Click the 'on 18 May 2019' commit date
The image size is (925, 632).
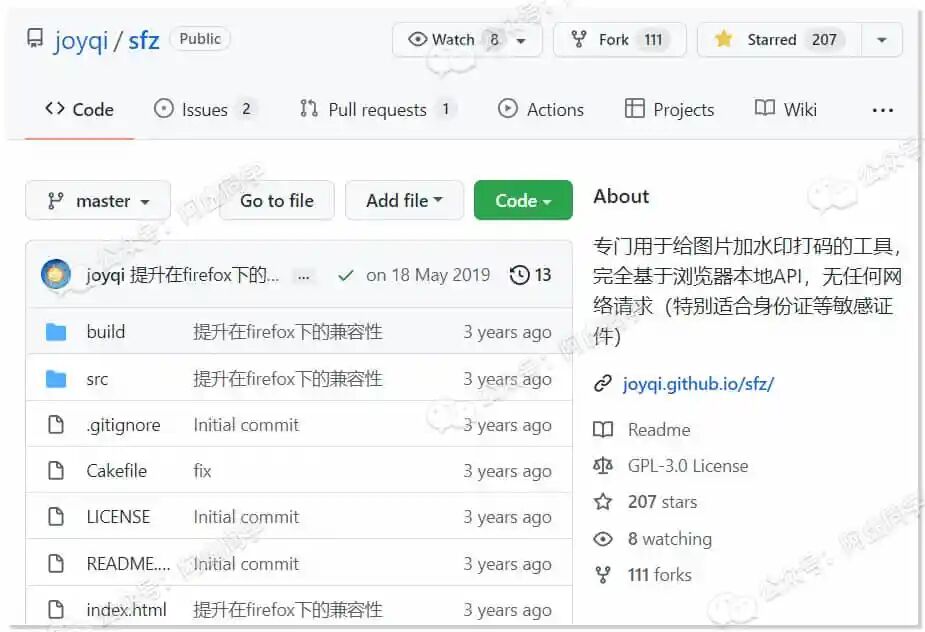[428, 275]
